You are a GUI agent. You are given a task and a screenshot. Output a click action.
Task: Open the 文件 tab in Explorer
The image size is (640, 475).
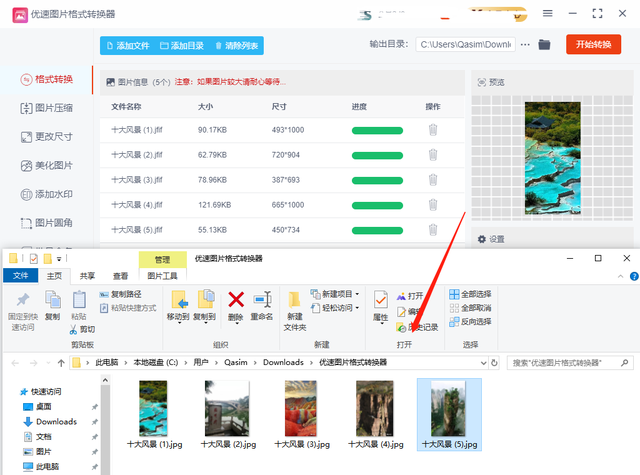point(20,276)
